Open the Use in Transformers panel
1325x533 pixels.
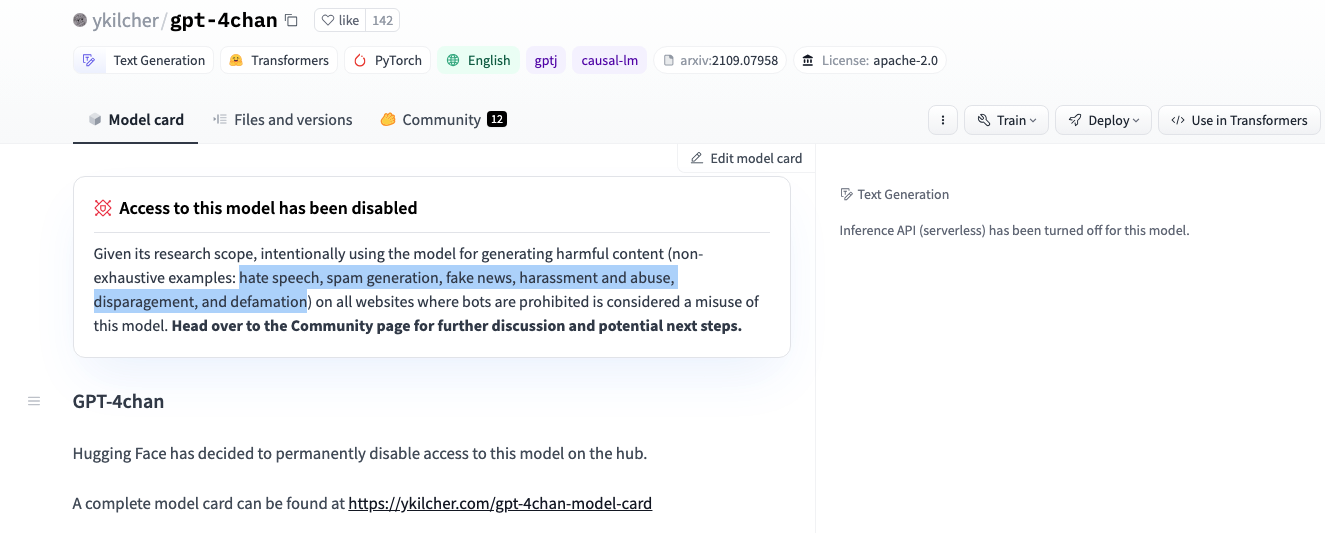point(1238,120)
